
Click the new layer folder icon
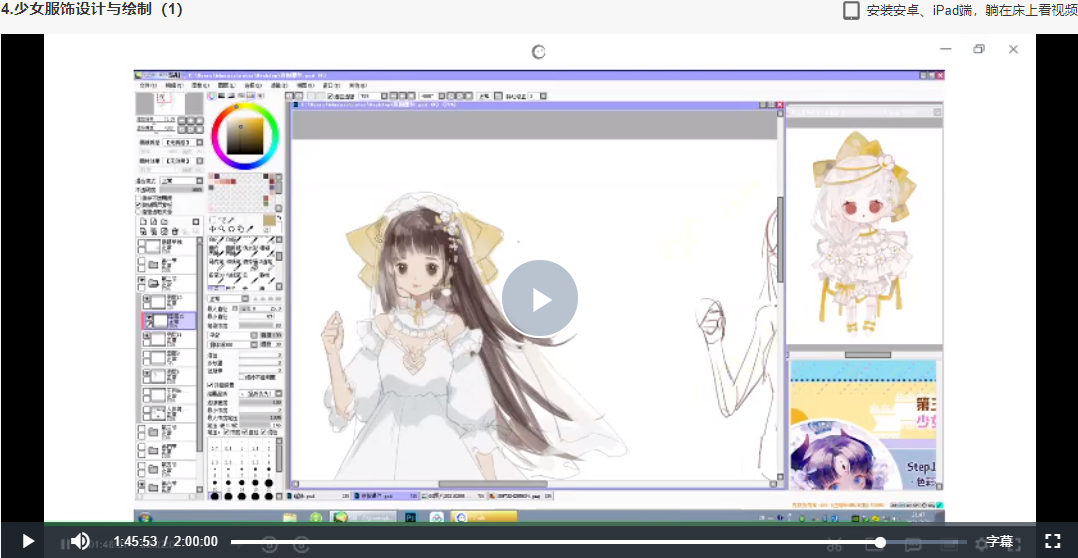(x=164, y=222)
